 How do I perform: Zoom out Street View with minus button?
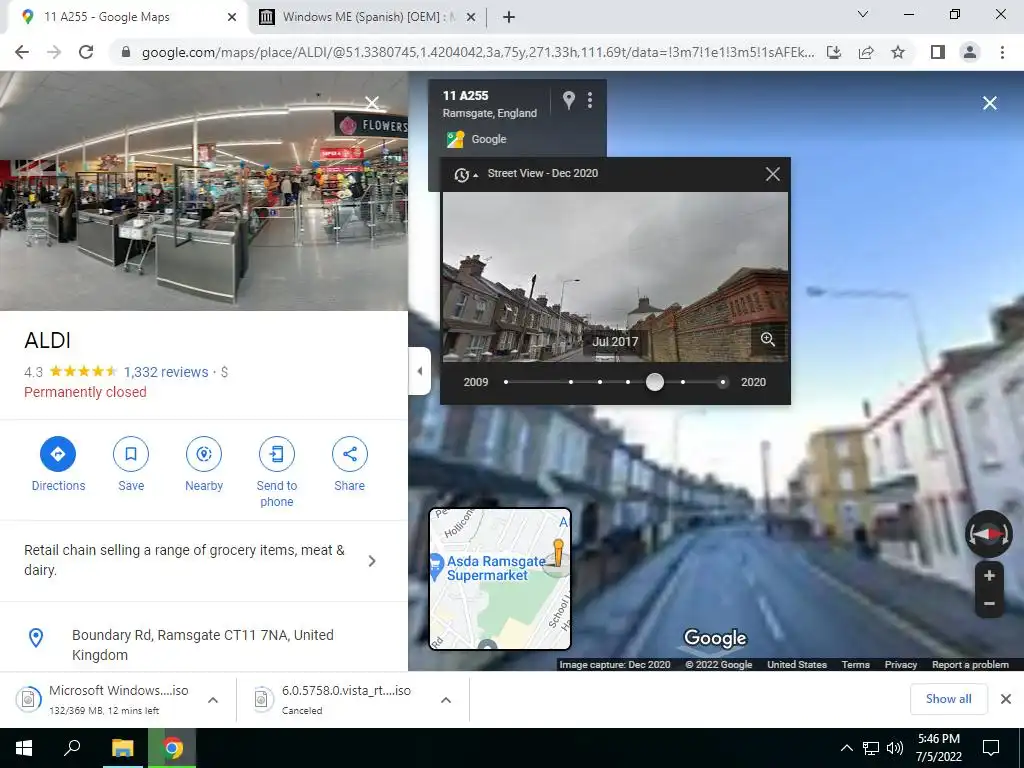989,603
